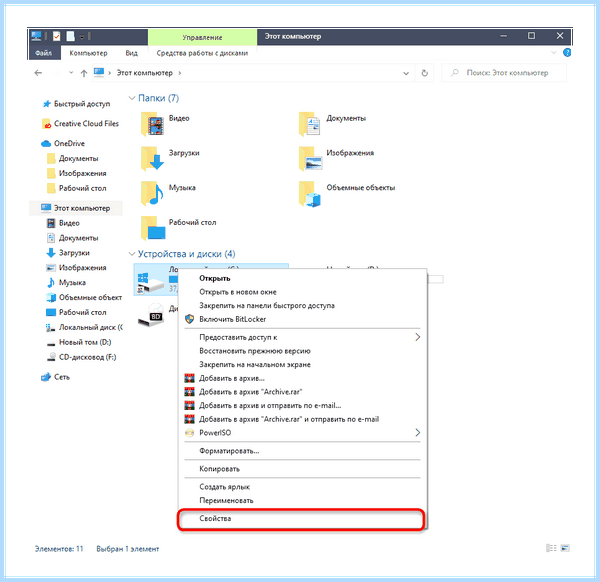Select the Загрузки folder icon
This screenshot has height=582, width=600.
(153, 158)
